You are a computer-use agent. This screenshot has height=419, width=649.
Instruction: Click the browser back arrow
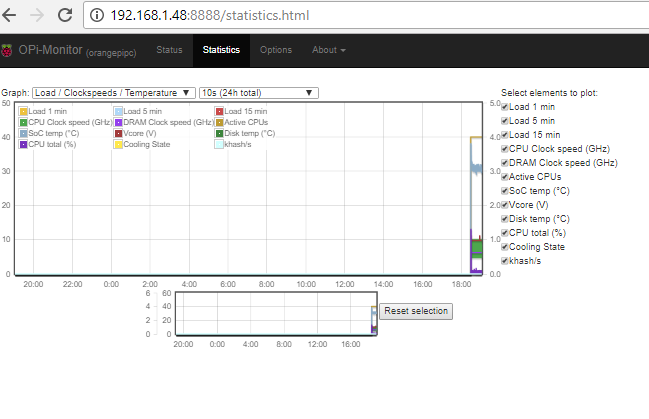(x=12, y=16)
